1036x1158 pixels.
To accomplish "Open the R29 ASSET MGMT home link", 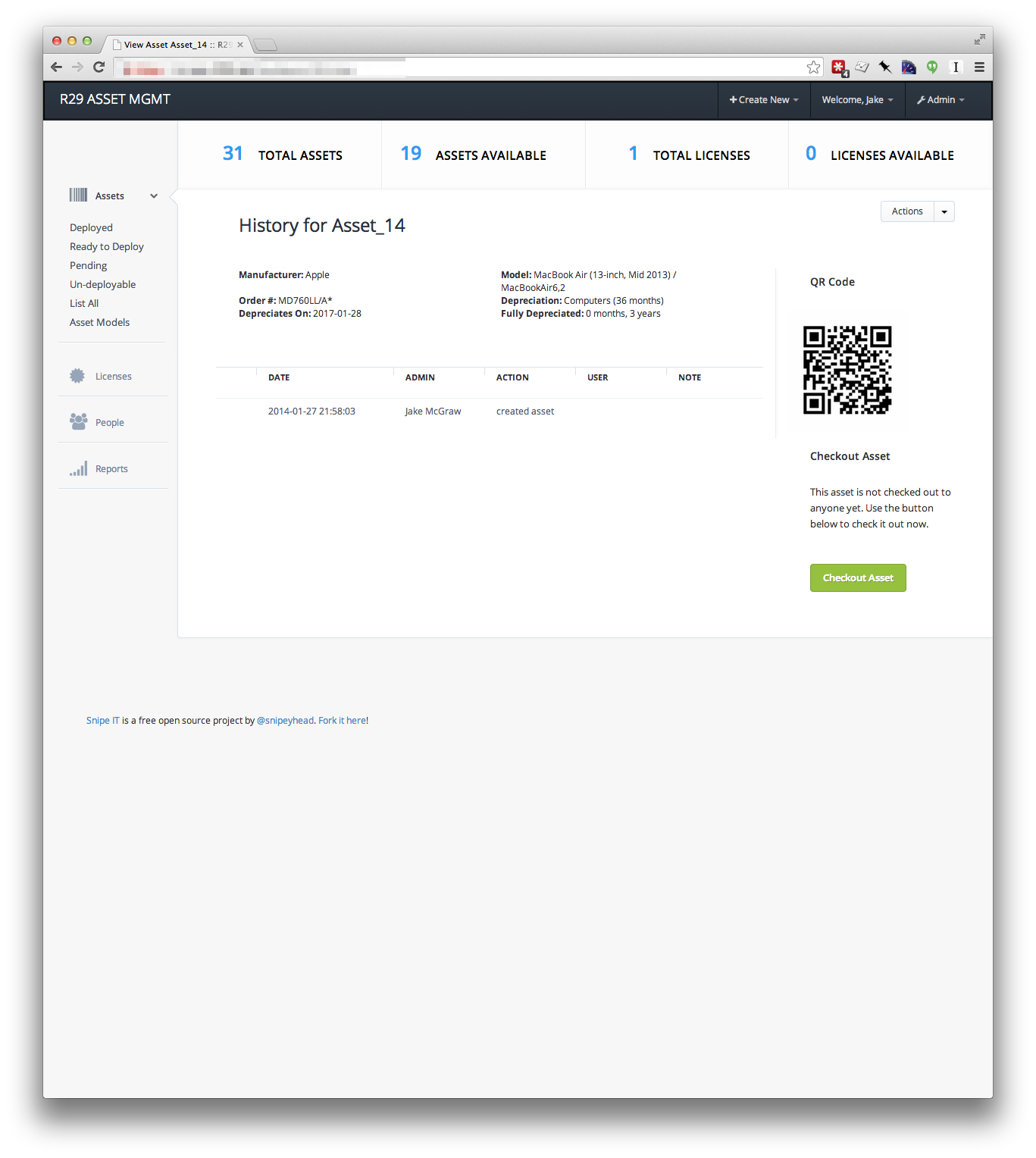I will coord(115,99).
